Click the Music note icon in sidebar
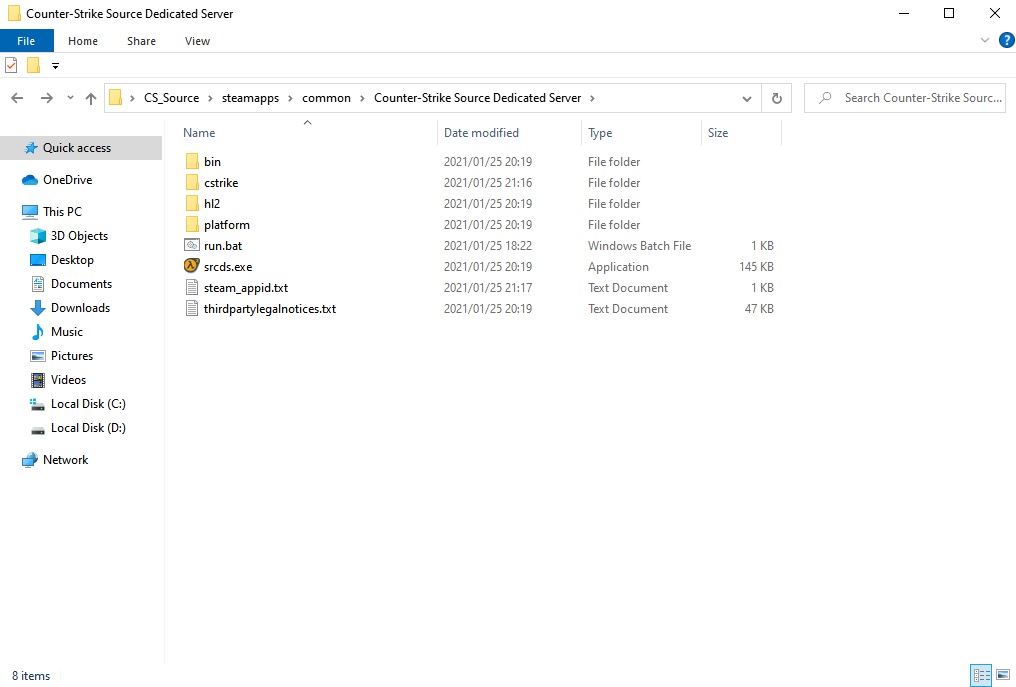The width and height of the screenshot is (1016, 687). click(38, 332)
